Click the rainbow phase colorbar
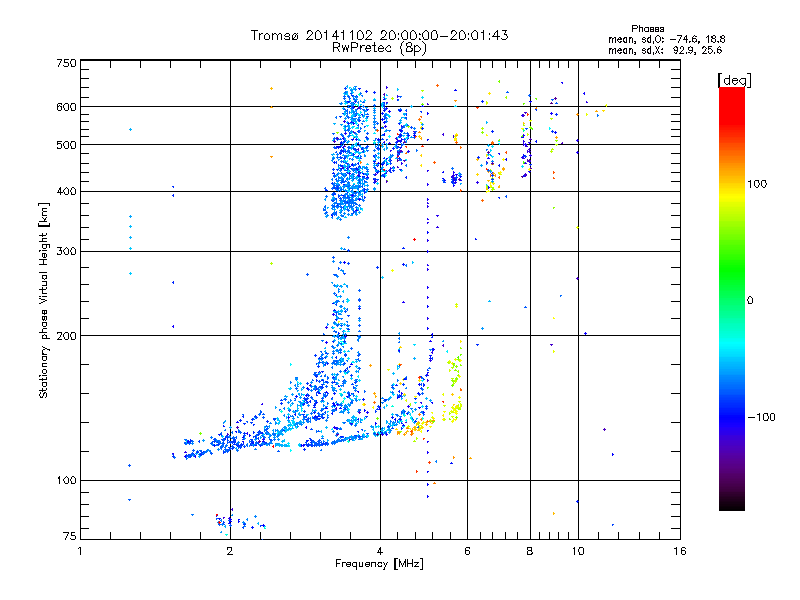Screen dimensions: 800x600 pyautogui.click(x=732, y=299)
